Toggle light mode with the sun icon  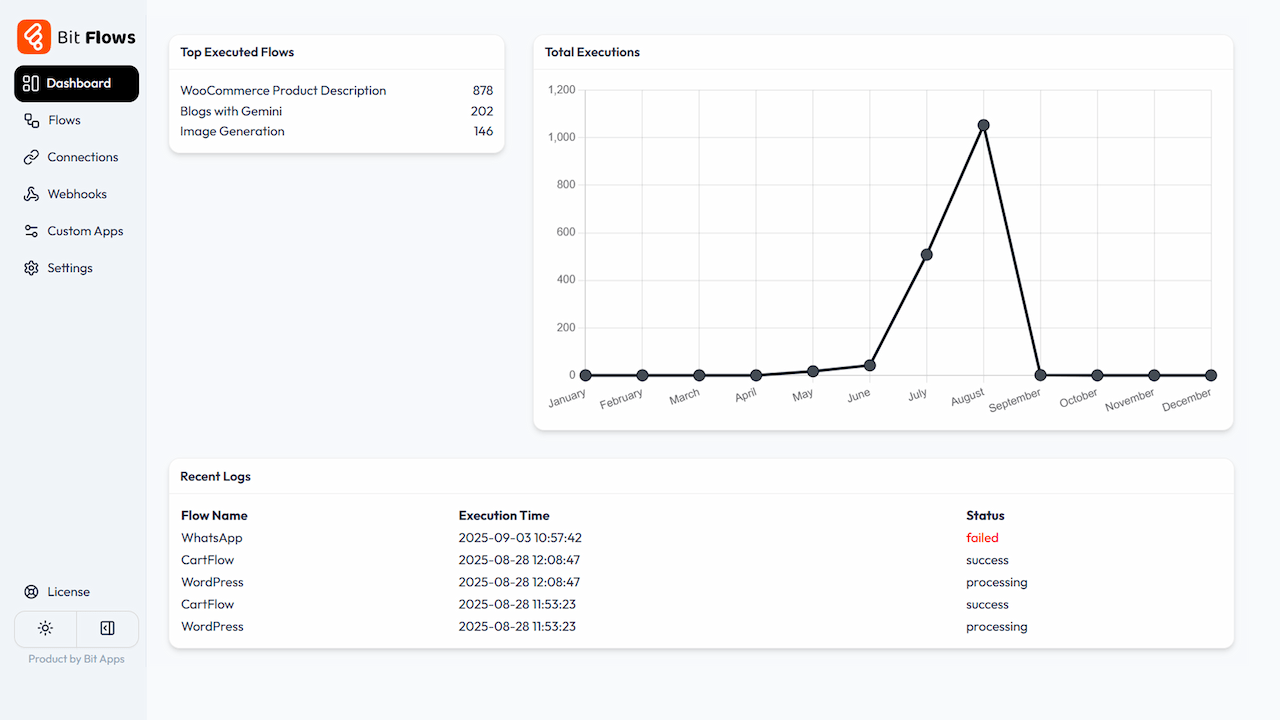click(45, 628)
